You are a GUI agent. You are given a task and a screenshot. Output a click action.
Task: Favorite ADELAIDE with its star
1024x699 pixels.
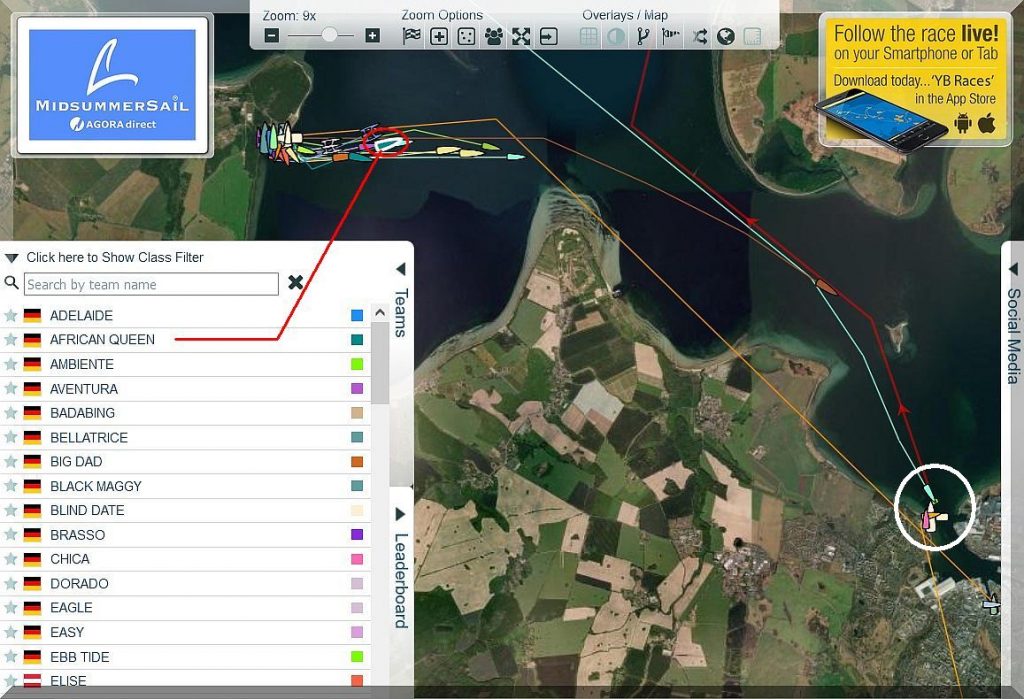pyautogui.click(x=11, y=315)
